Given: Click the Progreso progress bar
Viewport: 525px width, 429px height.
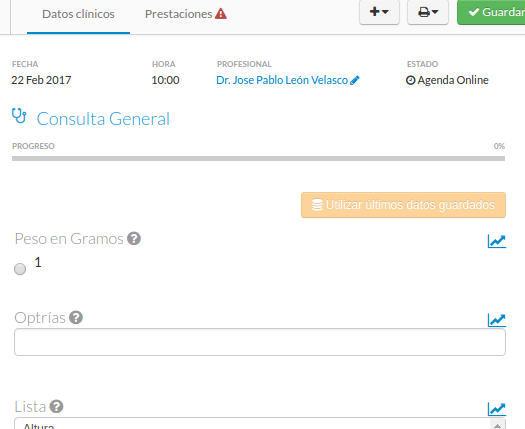Looking at the screenshot, I should [x=258, y=158].
